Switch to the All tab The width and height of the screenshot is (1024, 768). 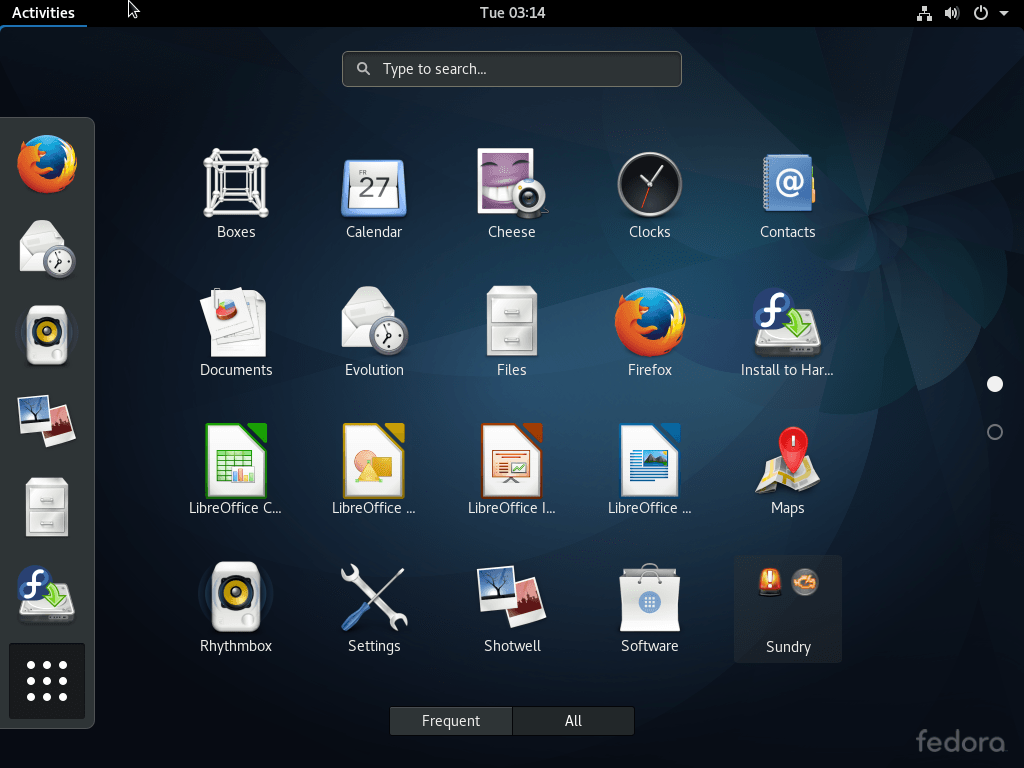tap(573, 720)
